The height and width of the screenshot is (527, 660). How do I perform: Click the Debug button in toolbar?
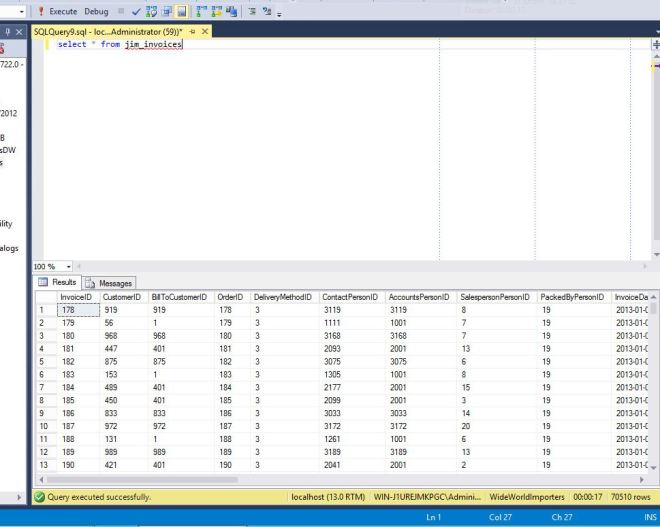[97, 11]
